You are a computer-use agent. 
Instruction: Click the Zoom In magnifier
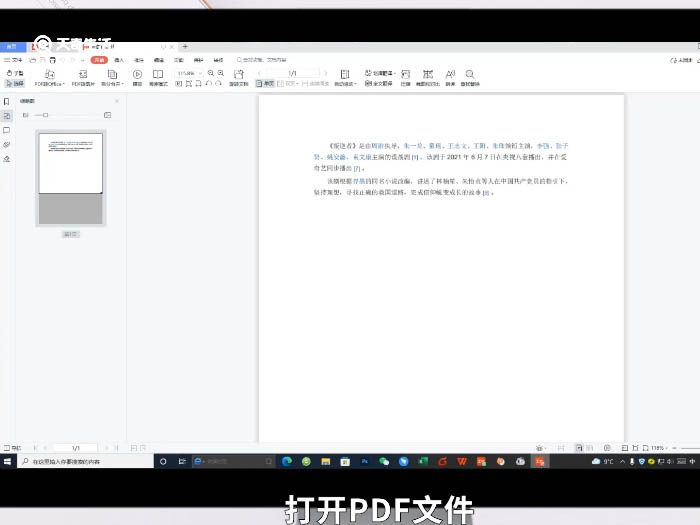(221, 73)
